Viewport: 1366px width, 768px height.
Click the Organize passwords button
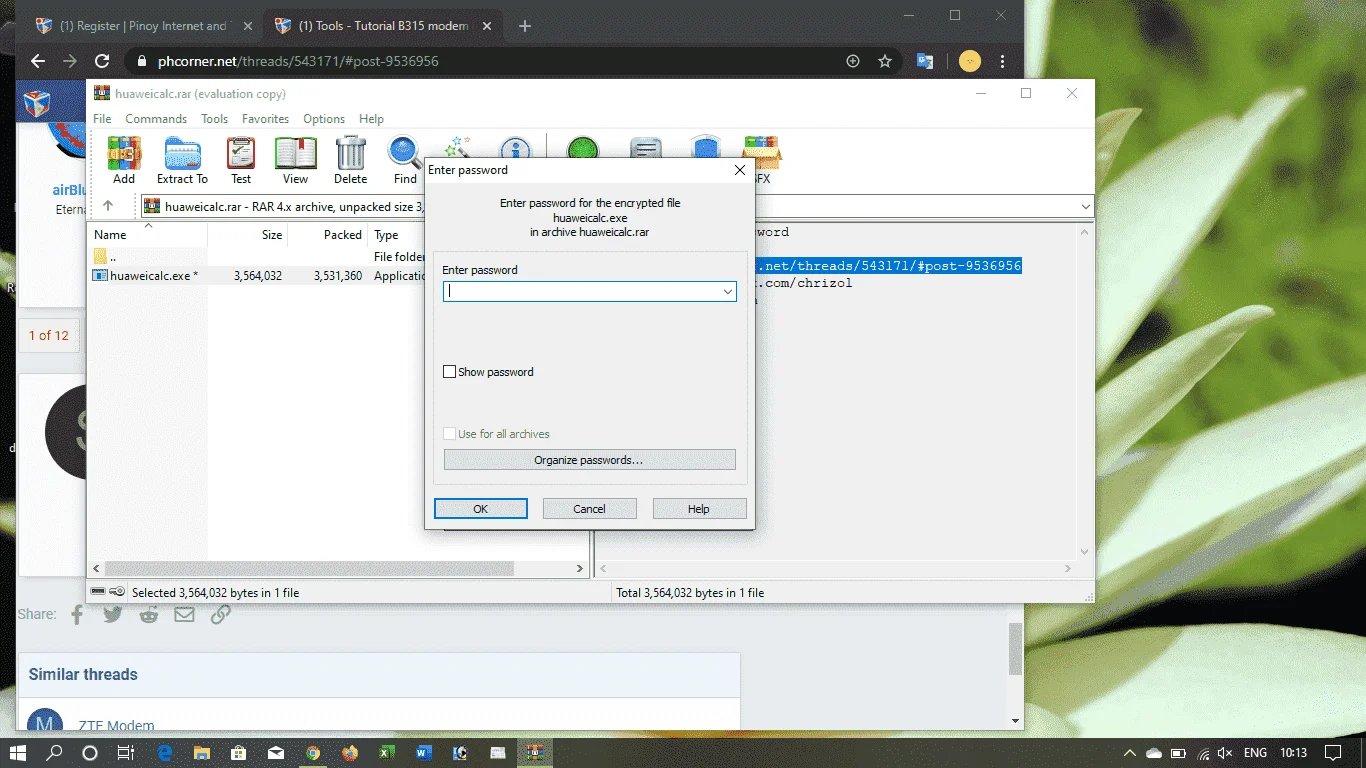click(x=590, y=460)
